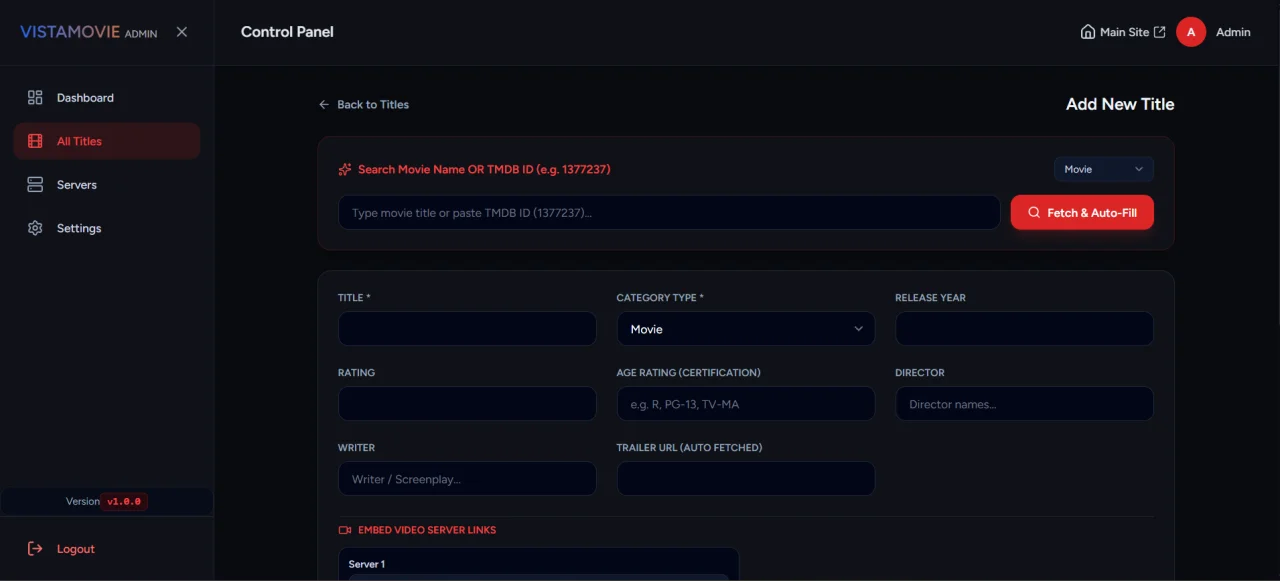1280x581 pixels.
Task: Click the VISTAMOVIE ADMIN logo
Action: coord(89,32)
